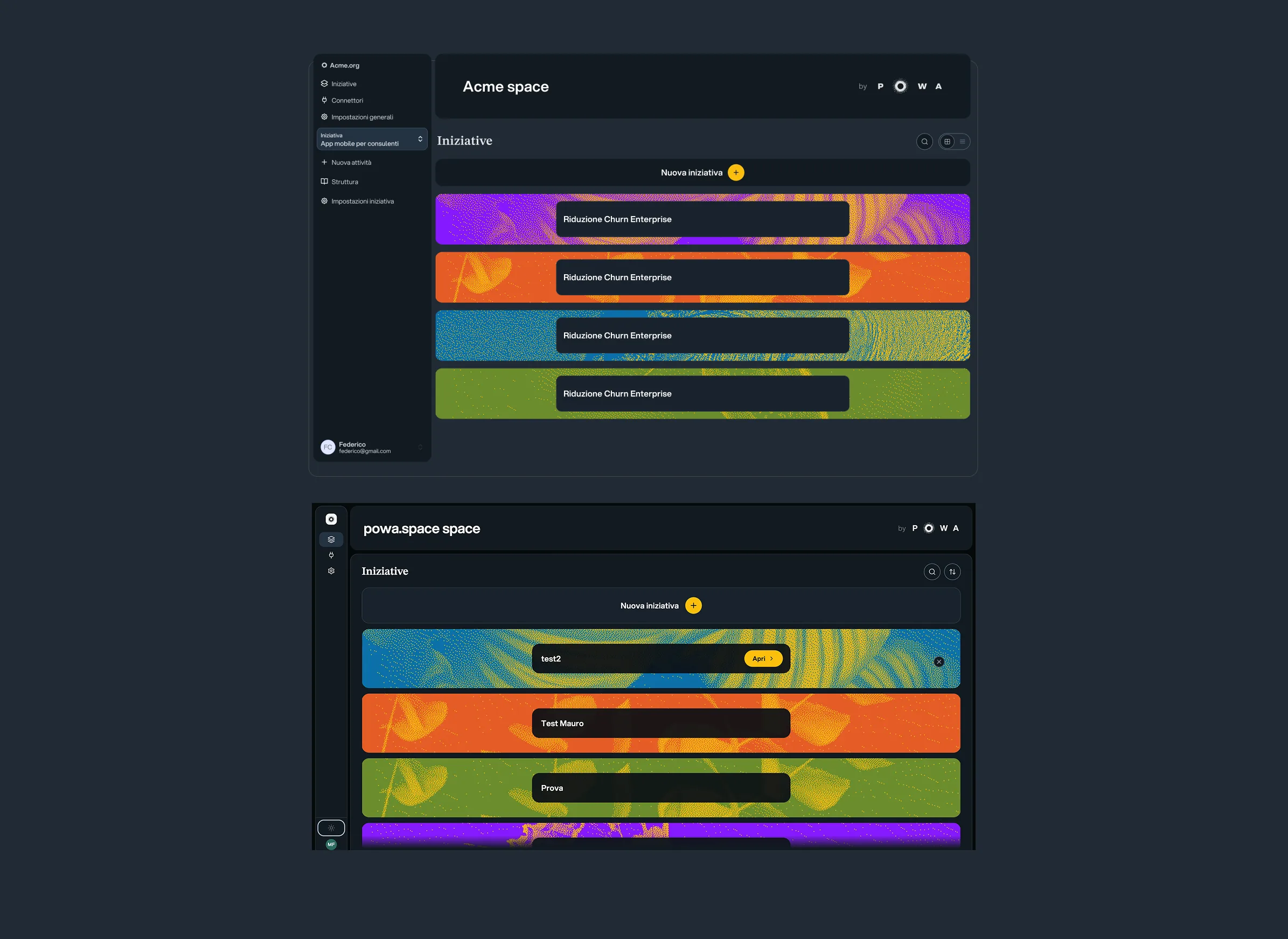Click the search icon beside Acme Iniziative heading

pyautogui.click(x=924, y=142)
